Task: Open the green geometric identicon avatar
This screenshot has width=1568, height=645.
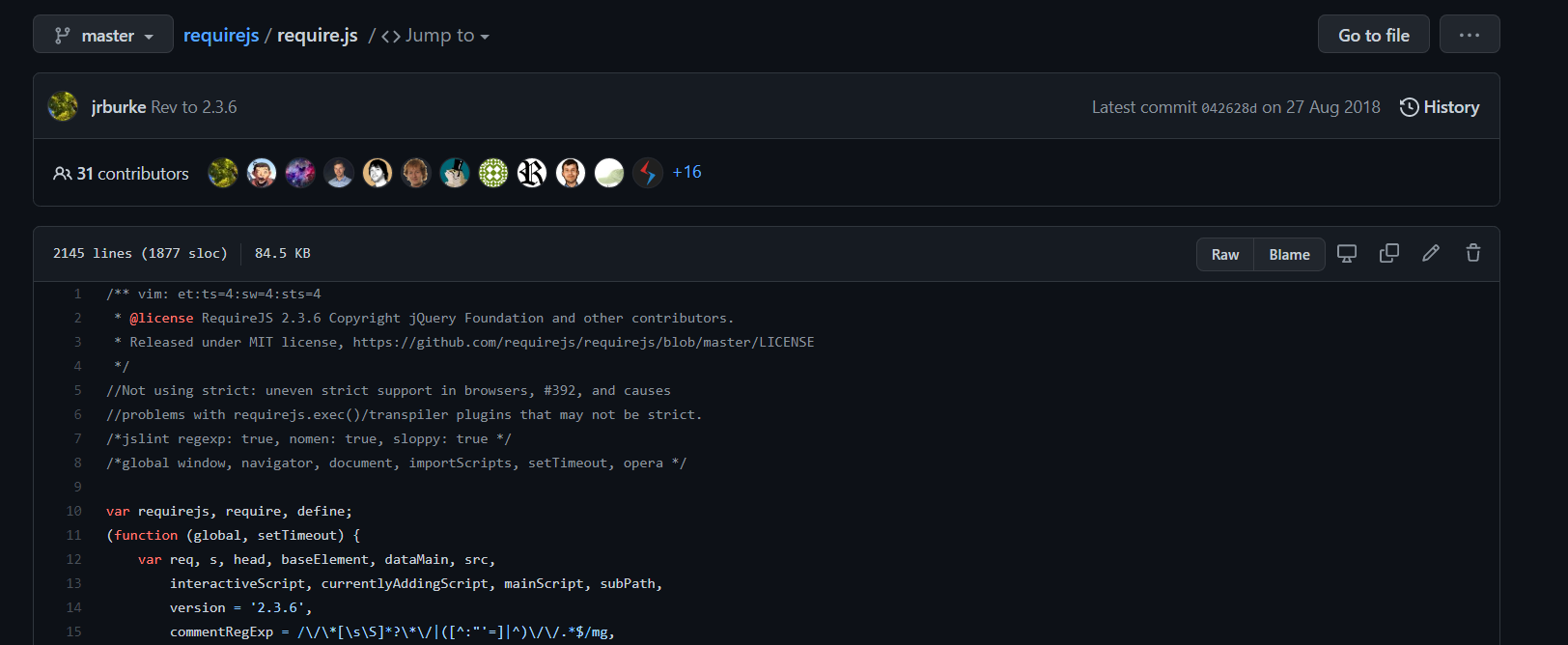Action: click(x=493, y=173)
